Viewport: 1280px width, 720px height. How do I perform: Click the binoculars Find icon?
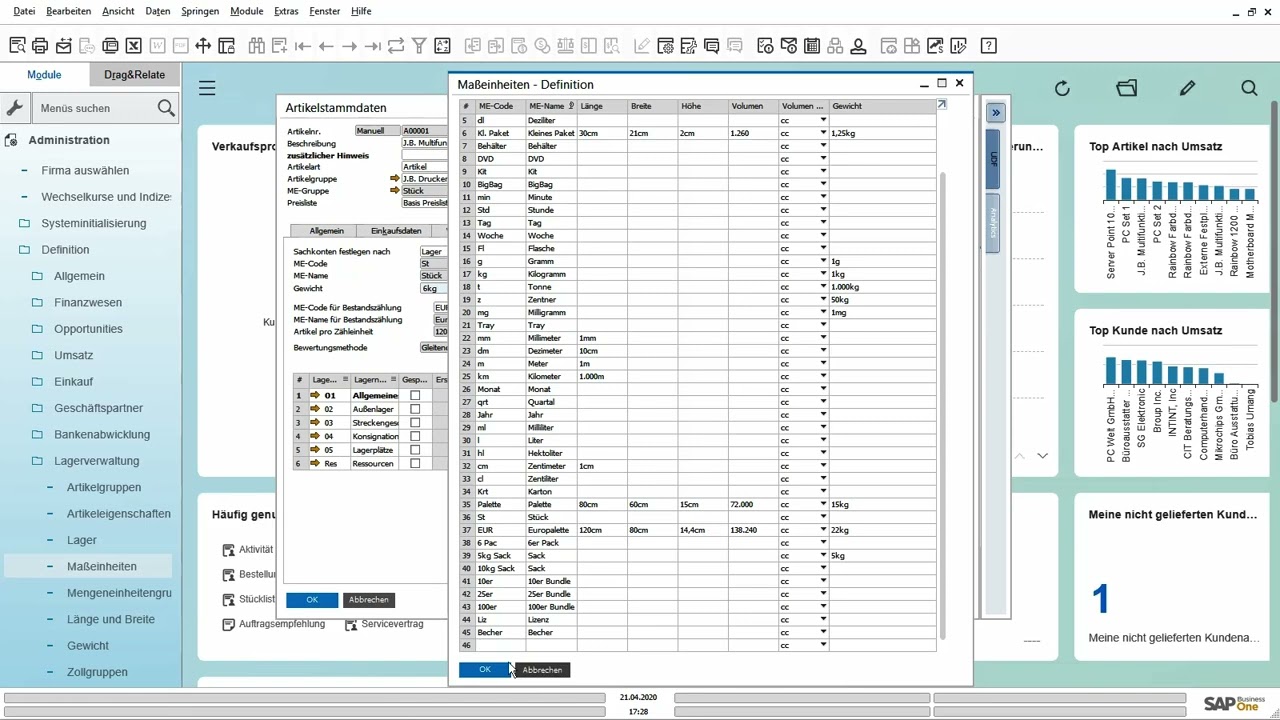pos(256,46)
